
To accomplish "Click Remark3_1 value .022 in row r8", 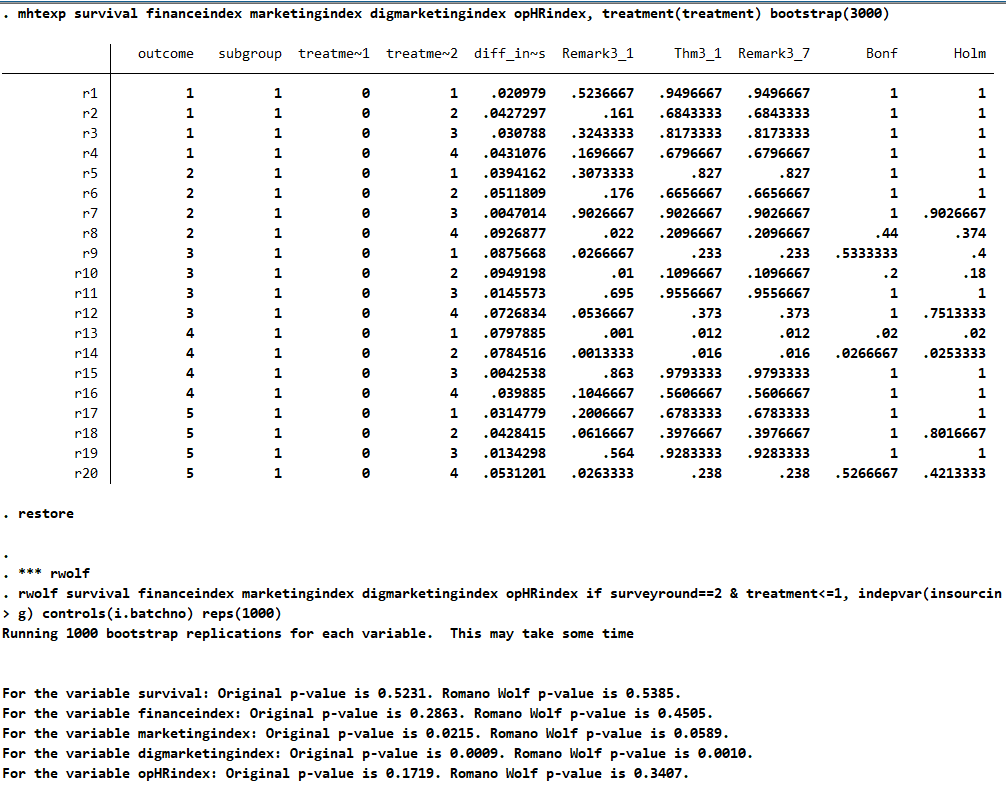I will (x=618, y=234).
